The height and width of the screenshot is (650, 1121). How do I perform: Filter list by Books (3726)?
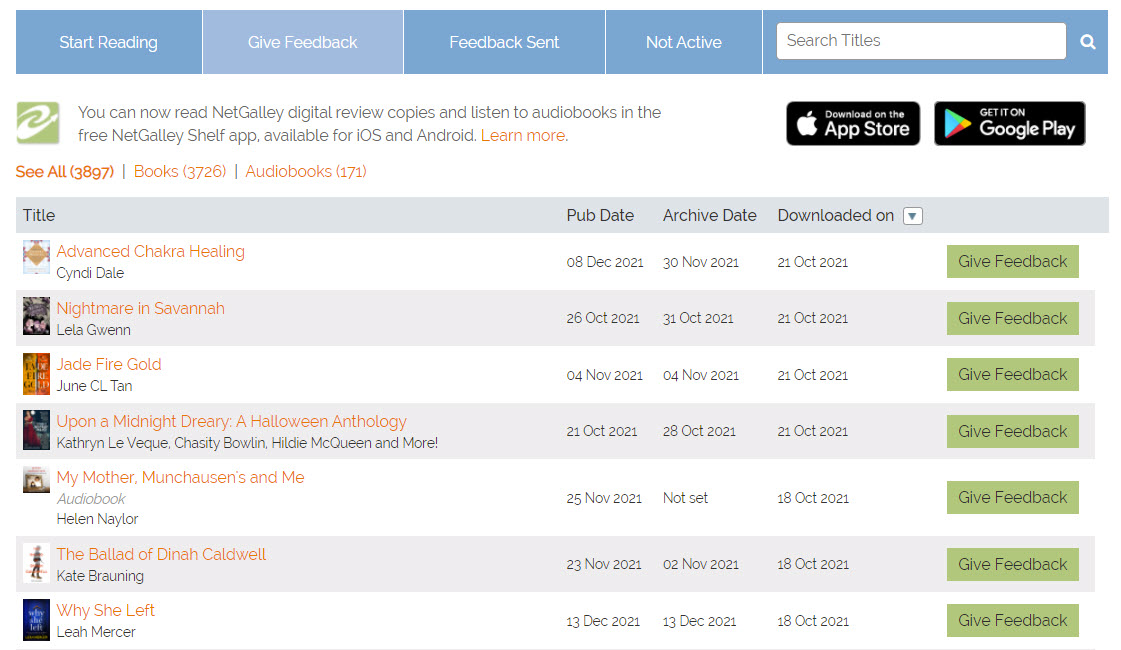(180, 171)
